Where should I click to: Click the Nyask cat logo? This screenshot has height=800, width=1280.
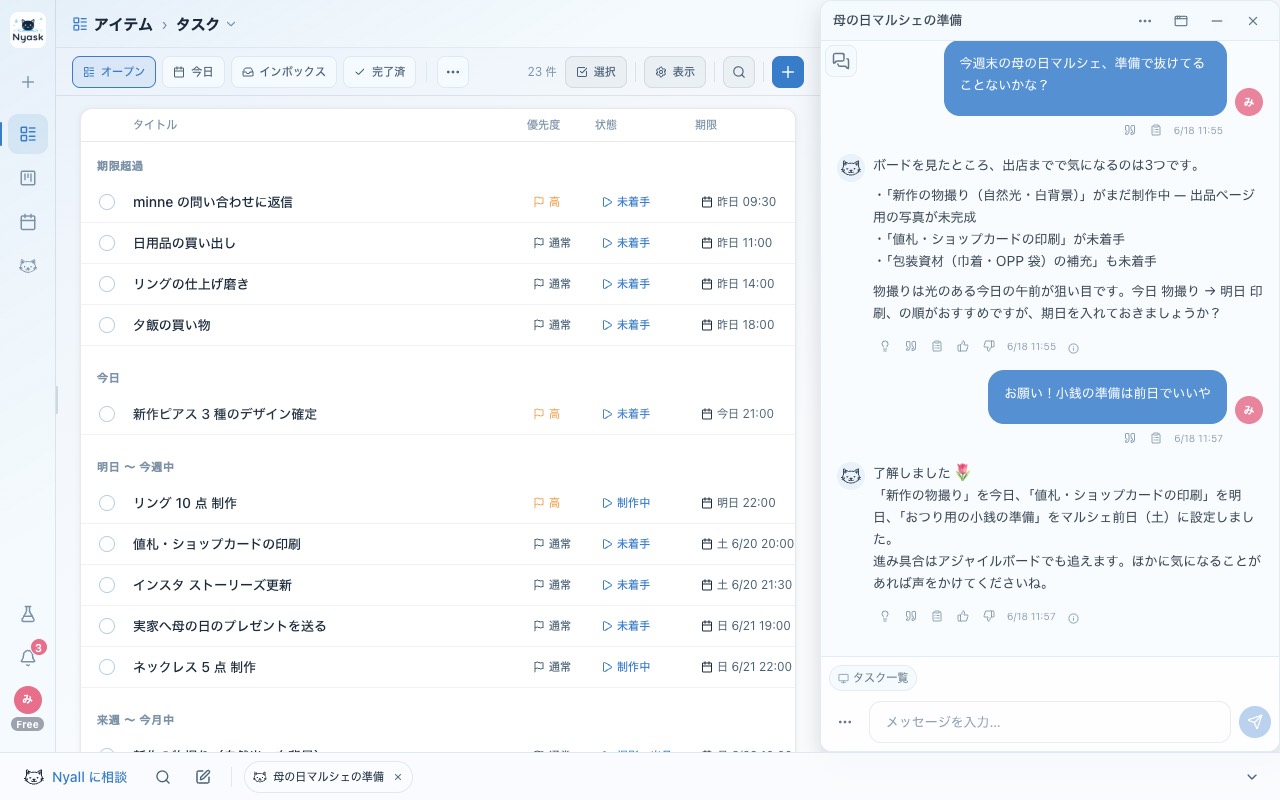tap(28, 29)
